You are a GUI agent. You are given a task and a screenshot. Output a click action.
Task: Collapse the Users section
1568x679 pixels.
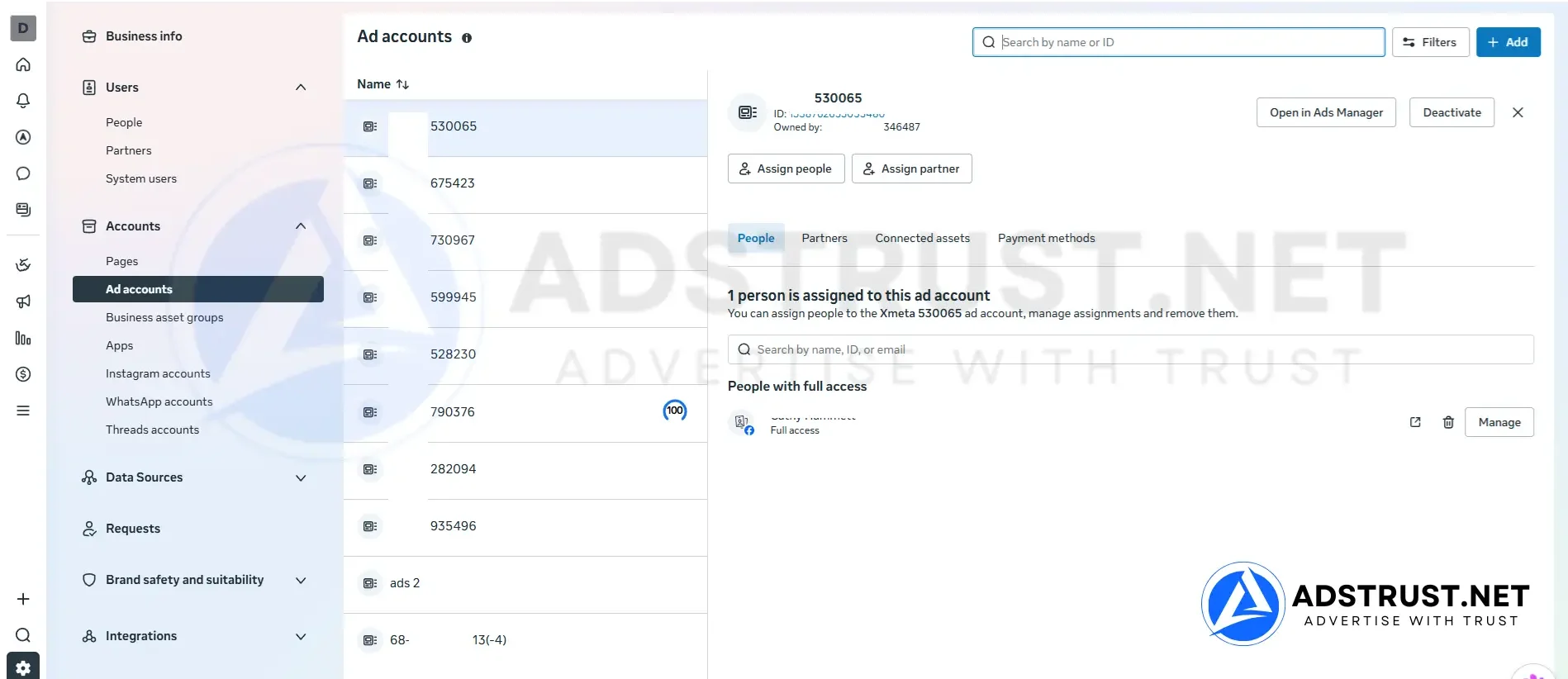(x=301, y=88)
